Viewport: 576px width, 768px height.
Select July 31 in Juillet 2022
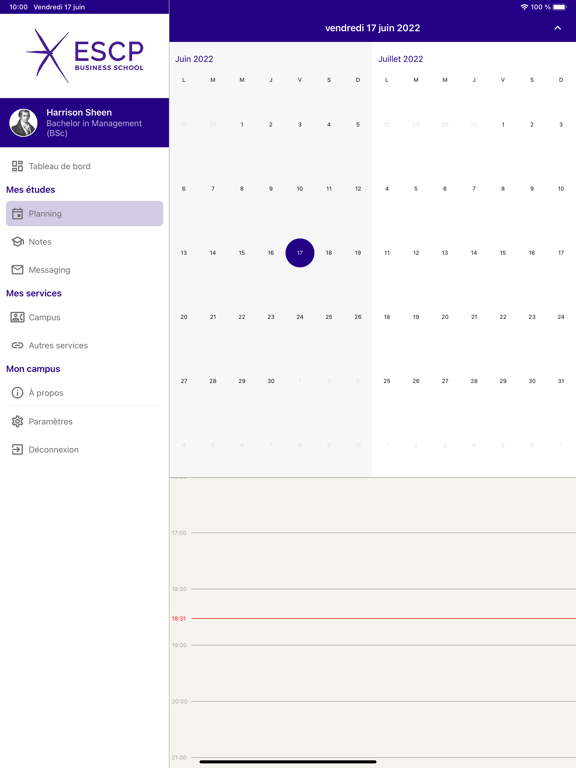tap(561, 381)
